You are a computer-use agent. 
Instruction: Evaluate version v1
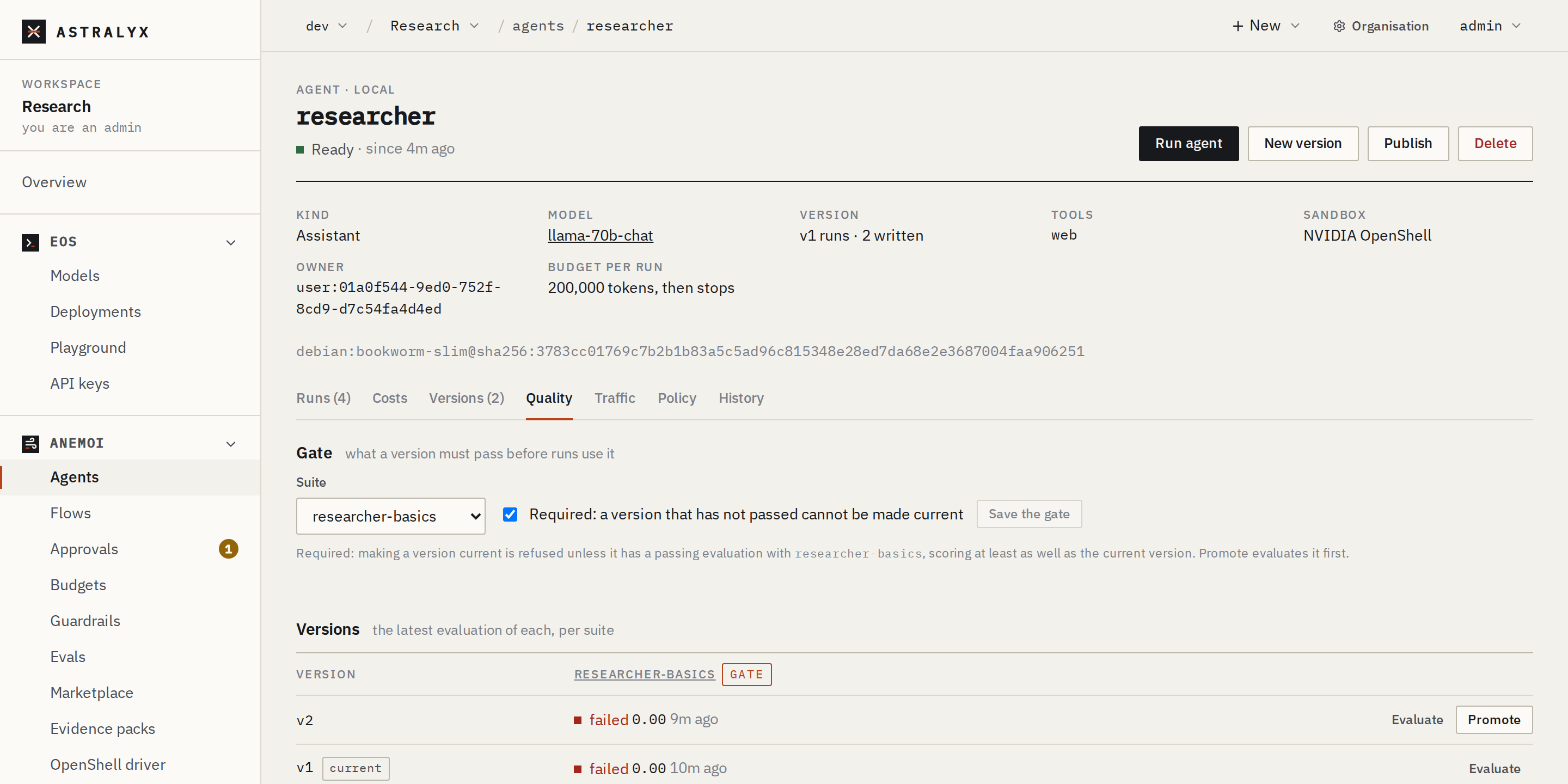(x=1494, y=769)
